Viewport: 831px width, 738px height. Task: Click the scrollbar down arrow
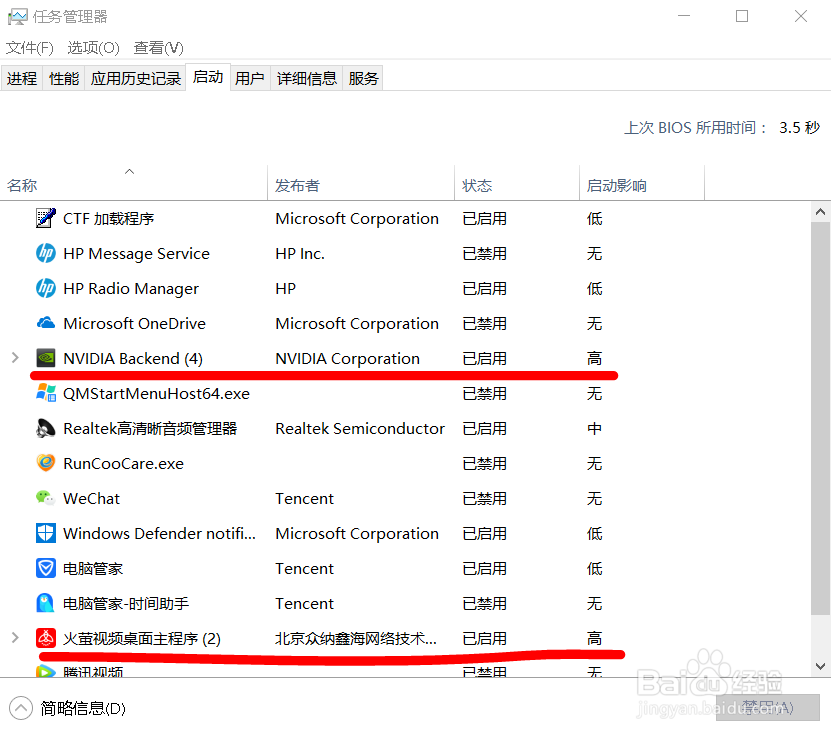820,666
